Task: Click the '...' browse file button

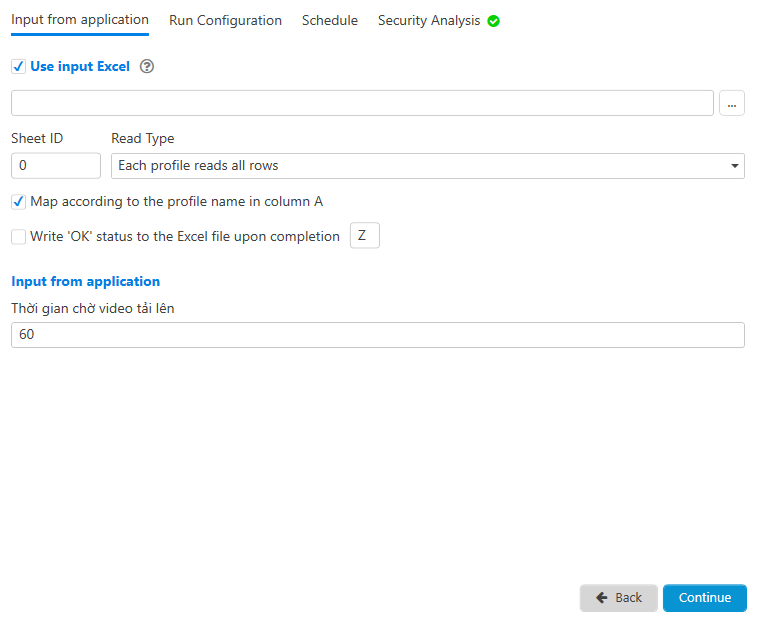Action: tap(732, 104)
